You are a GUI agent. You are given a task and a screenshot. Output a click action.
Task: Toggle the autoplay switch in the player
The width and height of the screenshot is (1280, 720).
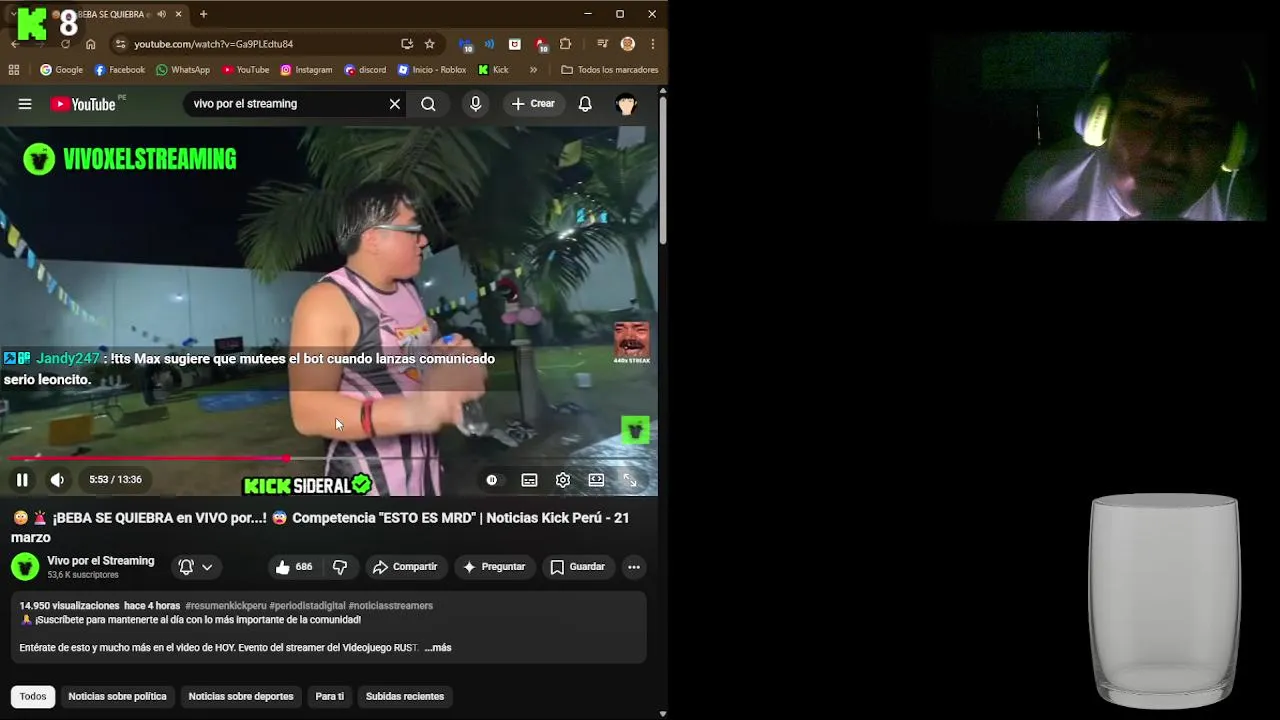492,480
